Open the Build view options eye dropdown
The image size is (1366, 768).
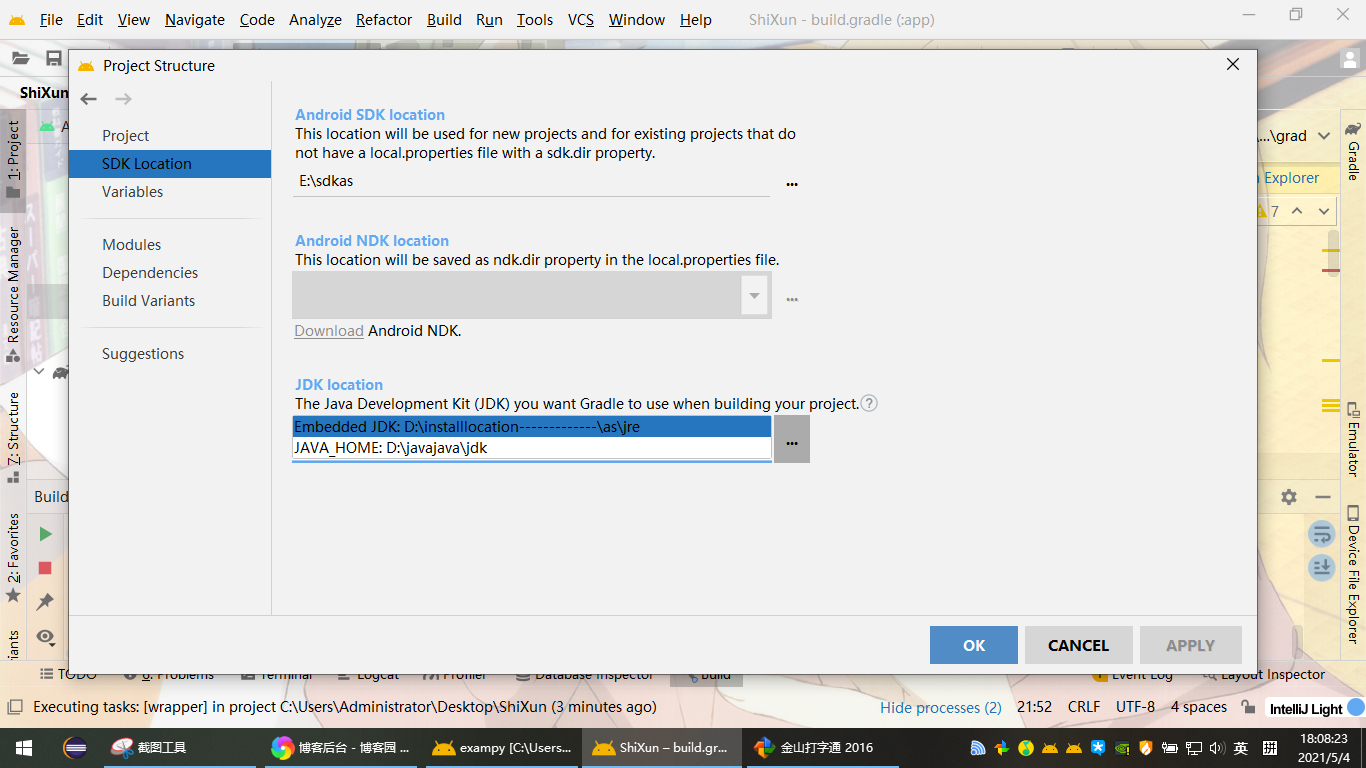tap(45, 636)
